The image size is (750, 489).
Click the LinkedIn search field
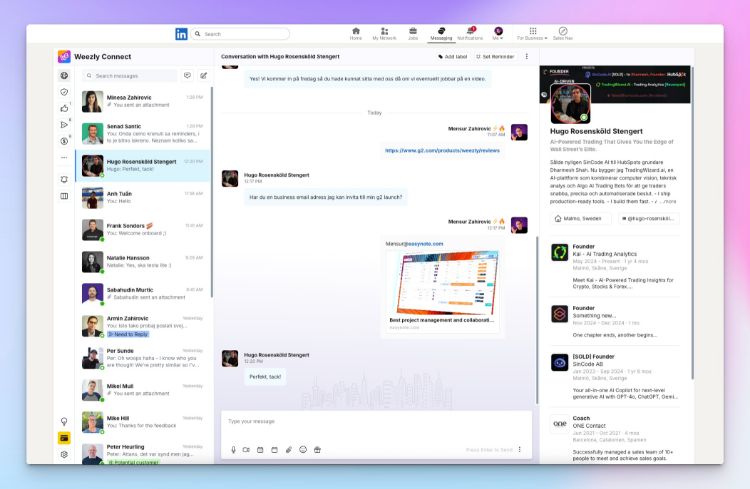tap(240, 34)
